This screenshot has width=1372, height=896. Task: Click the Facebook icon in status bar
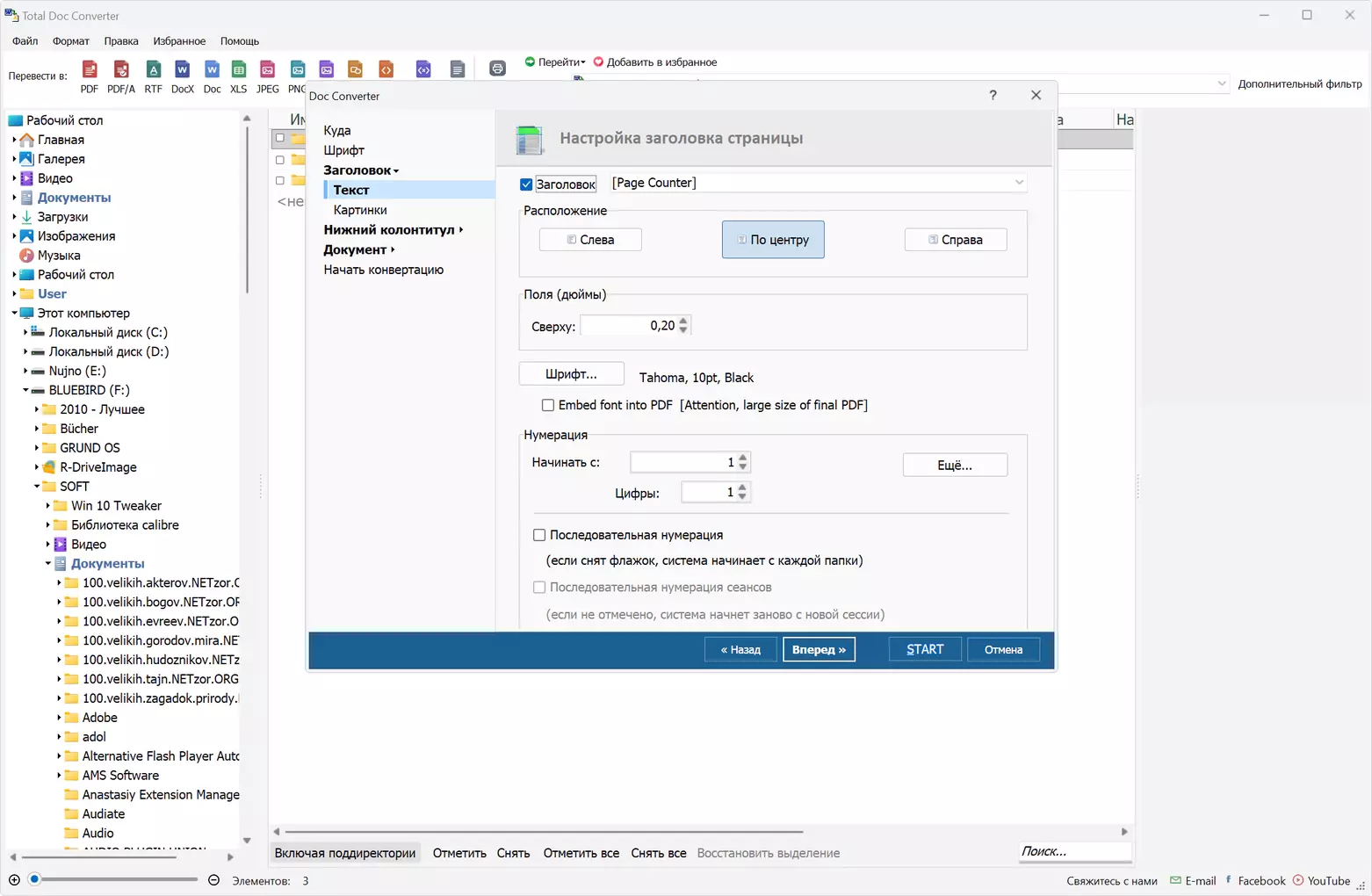point(1229,880)
